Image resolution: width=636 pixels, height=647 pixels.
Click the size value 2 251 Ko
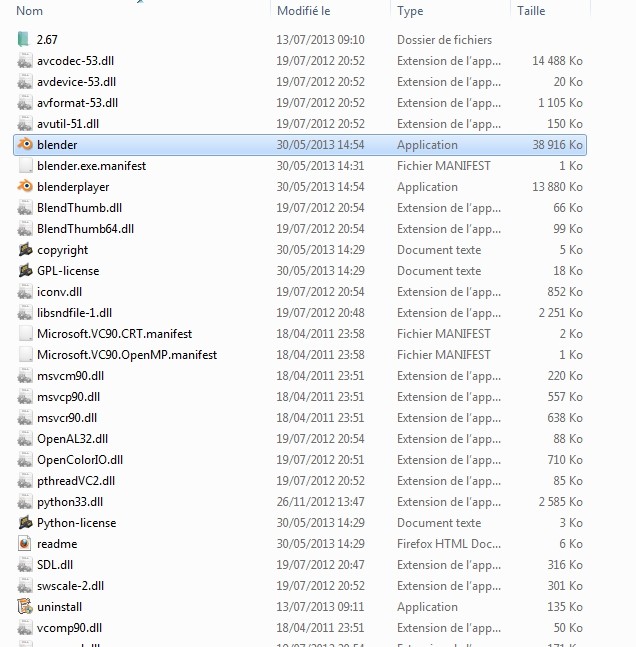point(560,313)
